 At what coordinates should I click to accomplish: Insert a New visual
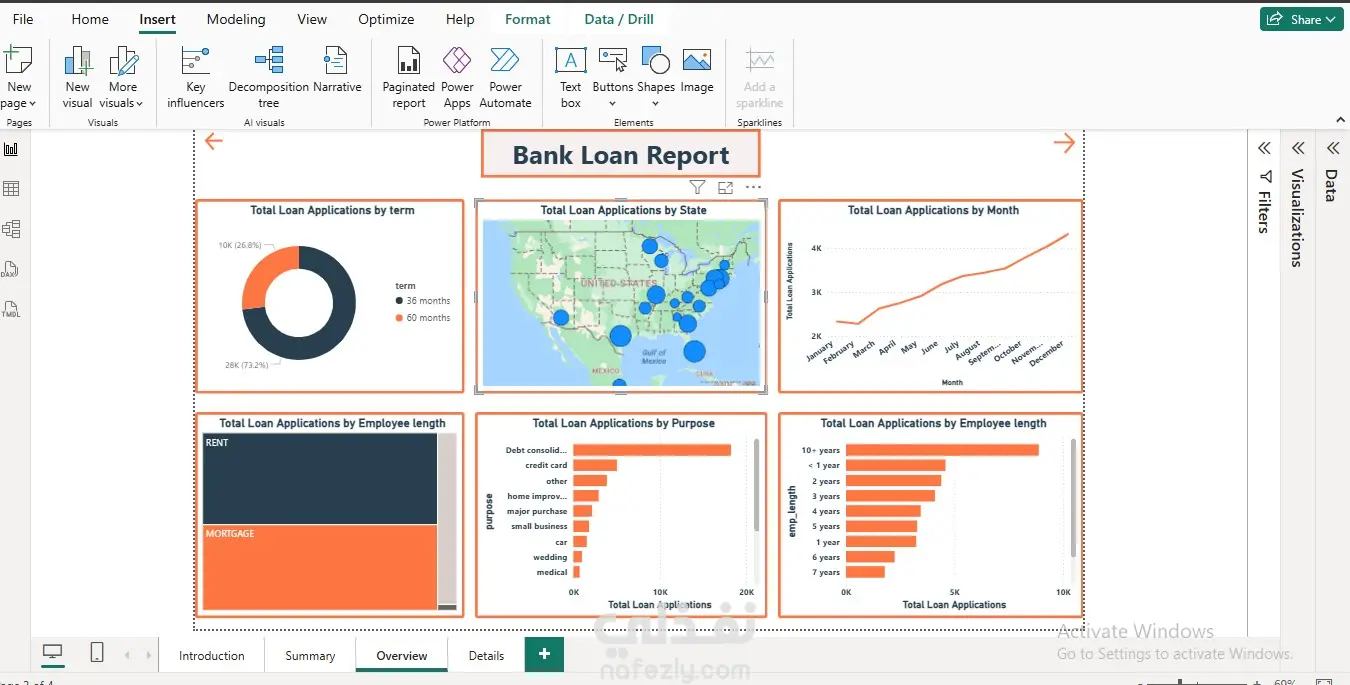pos(77,78)
